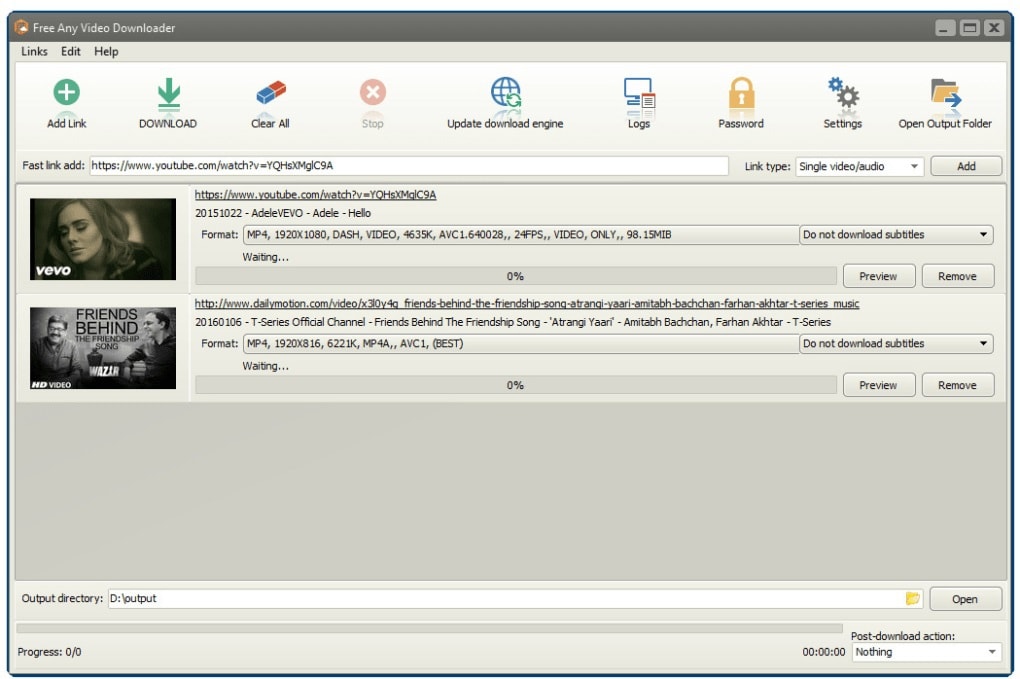The image size is (1020, 679).
Task: Click the Update download engine icon
Action: [x=505, y=95]
